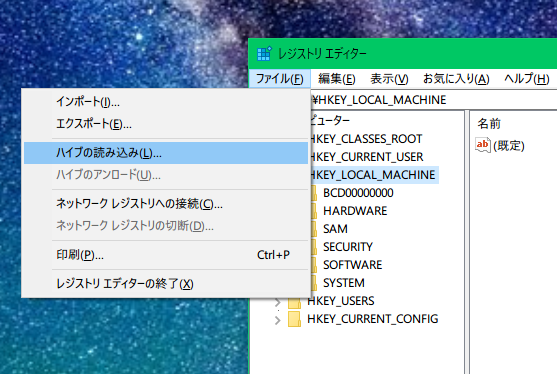Select ネットワーク レジストリへの接続(C)... entry

coord(166,204)
